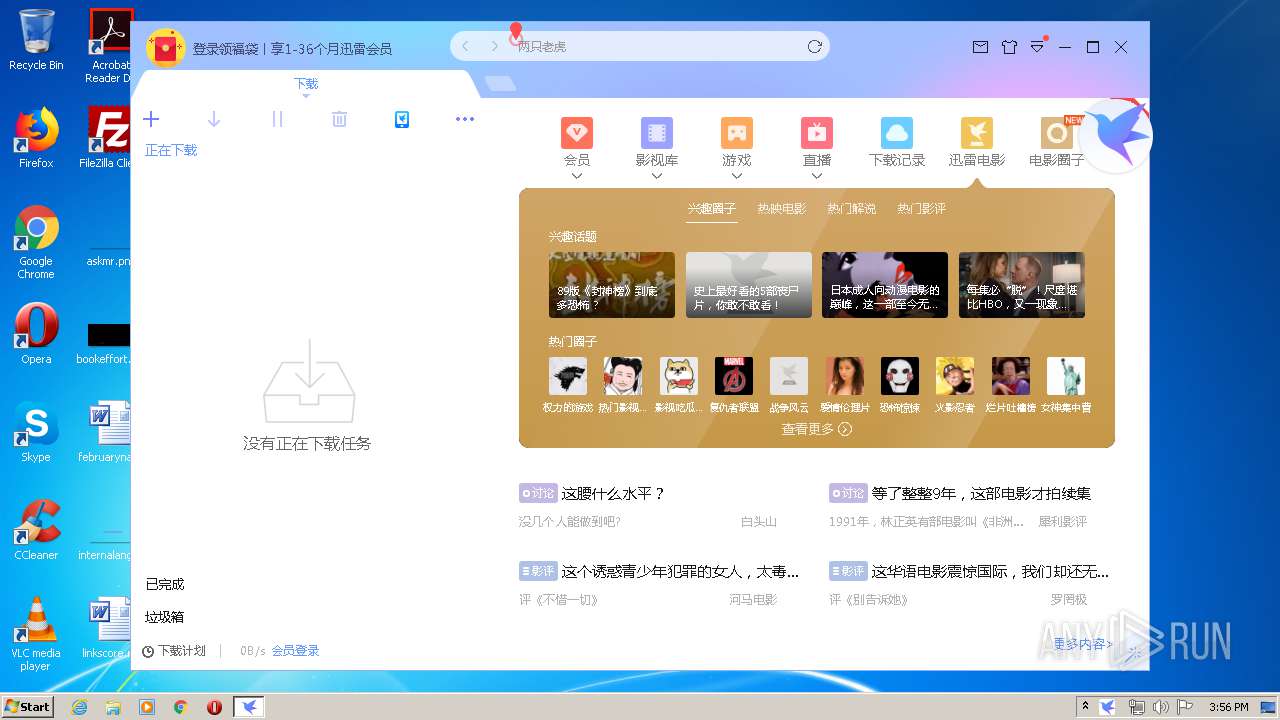Open the three-dots more options menu

coord(465,119)
